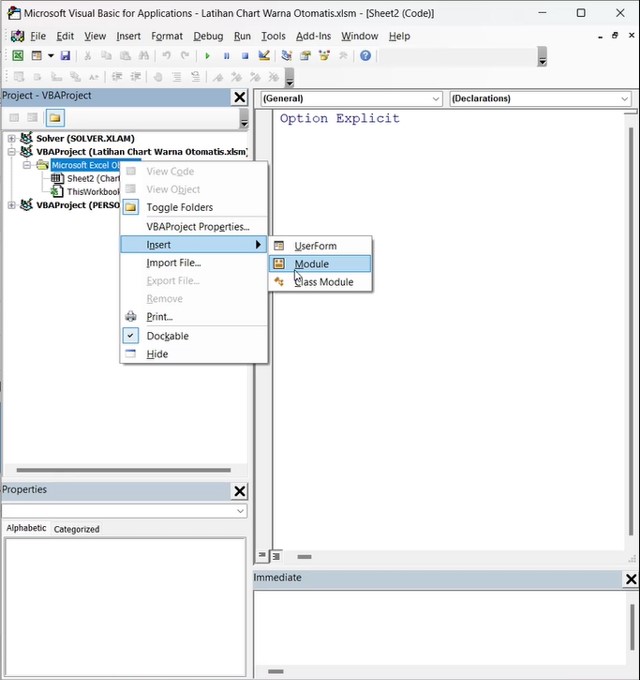
Task: Click Toggle Folders icon in Project panel
Action: point(54,118)
